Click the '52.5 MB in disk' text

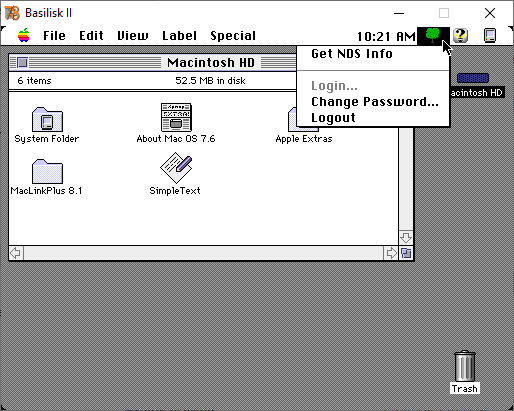(x=210, y=81)
